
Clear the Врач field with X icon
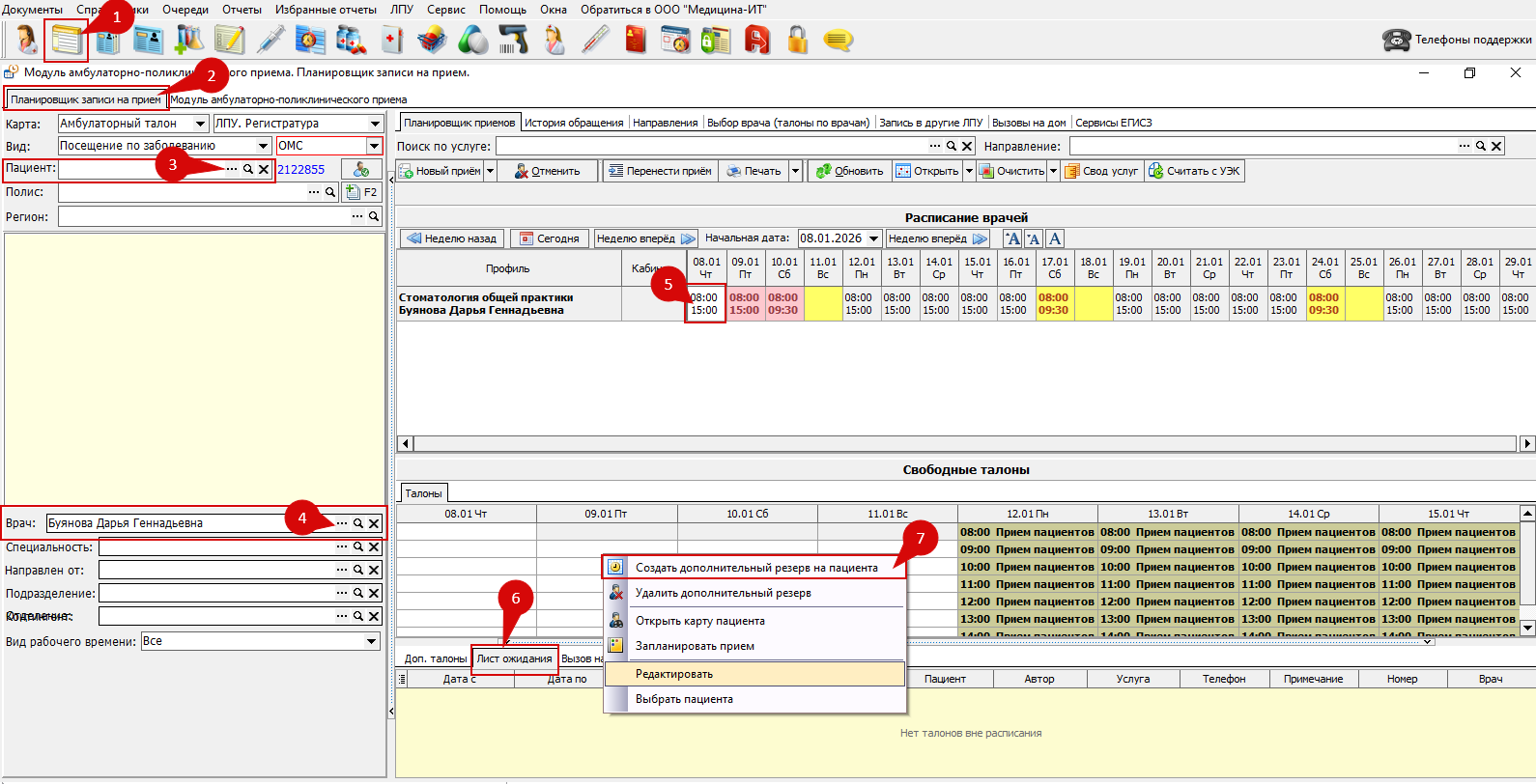(x=374, y=523)
